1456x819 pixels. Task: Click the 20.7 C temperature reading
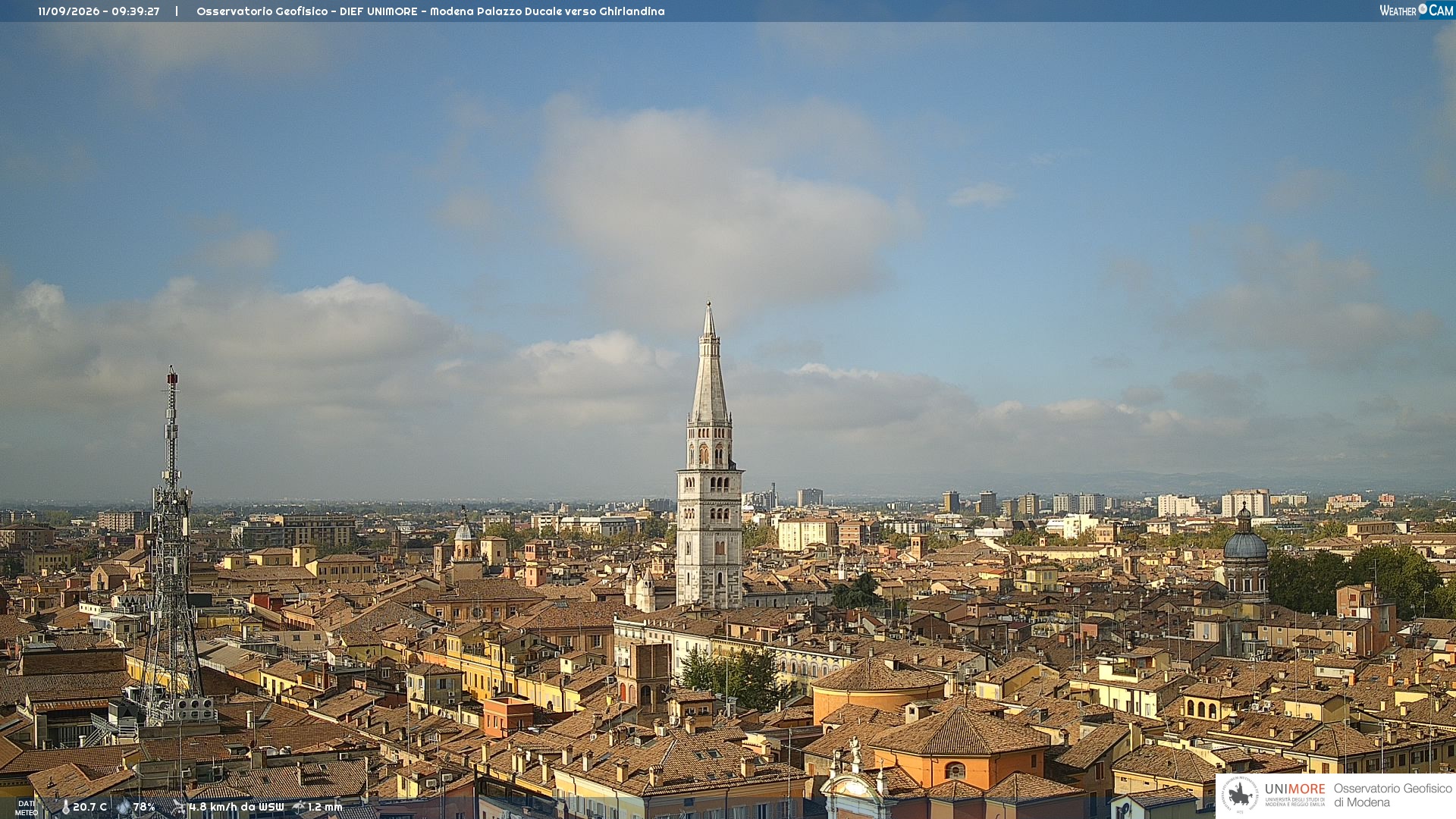(90, 807)
